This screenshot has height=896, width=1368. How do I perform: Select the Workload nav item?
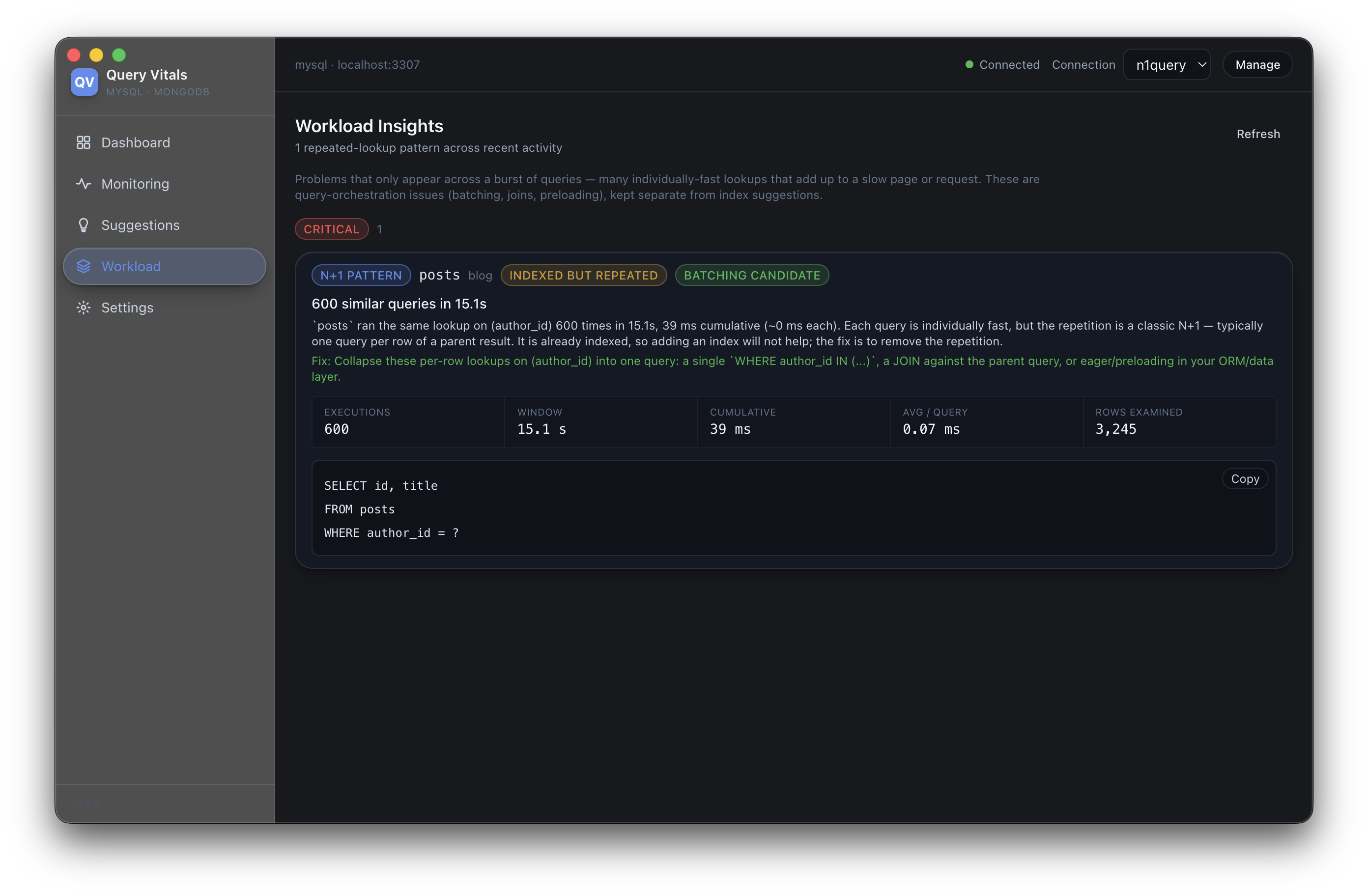165,267
